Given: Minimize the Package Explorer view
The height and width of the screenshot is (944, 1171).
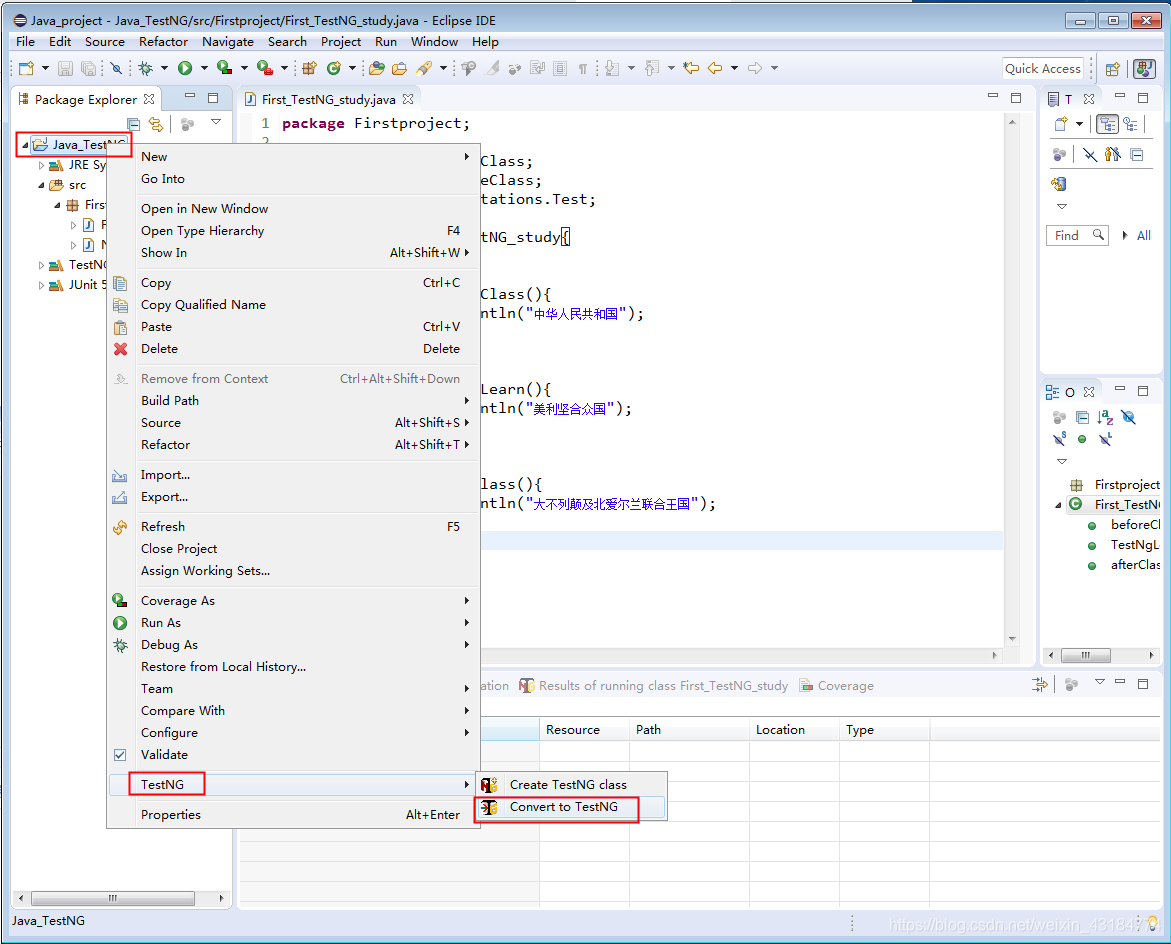Looking at the screenshot, I should click(x=190, y=97).
